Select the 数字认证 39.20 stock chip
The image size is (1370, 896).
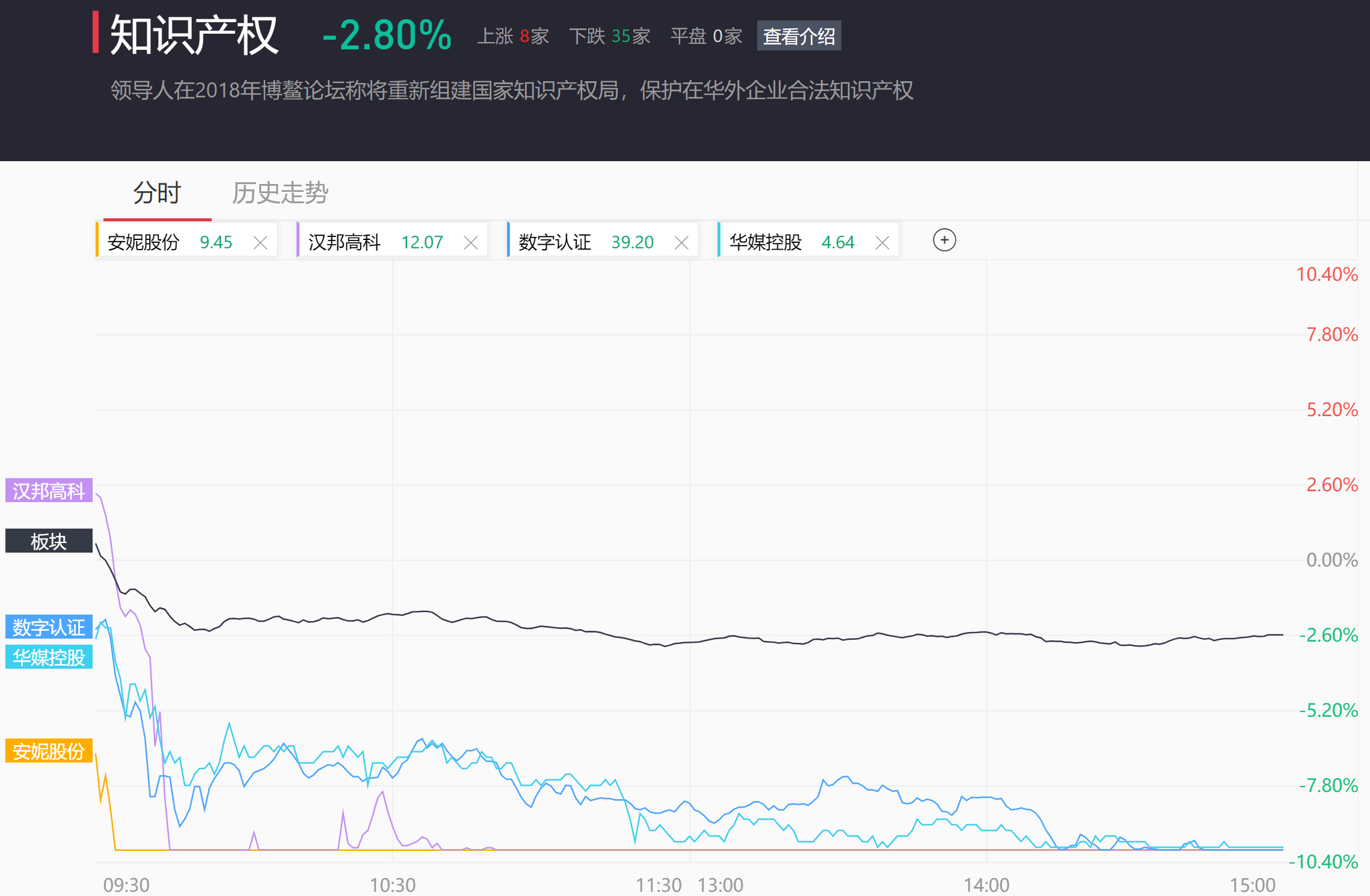(x=603, y=241)
